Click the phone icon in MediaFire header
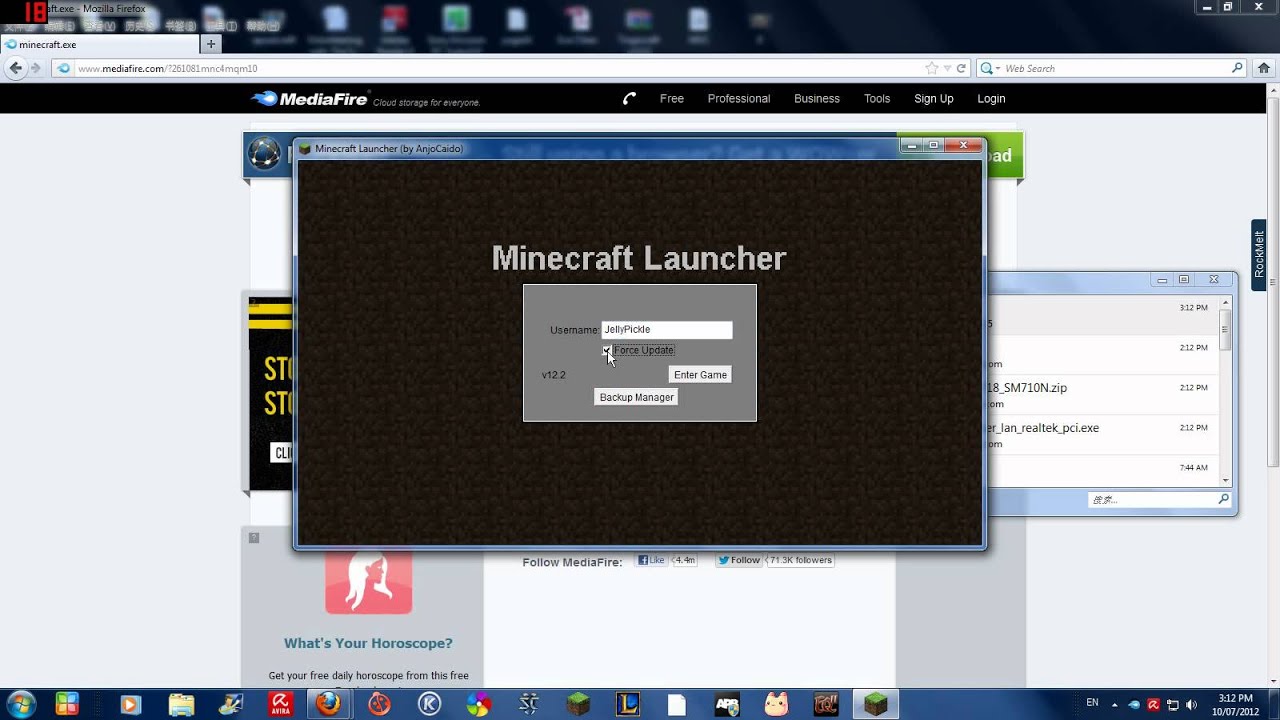The height and width of the screenshot is (720, 1280). (629, 98)
